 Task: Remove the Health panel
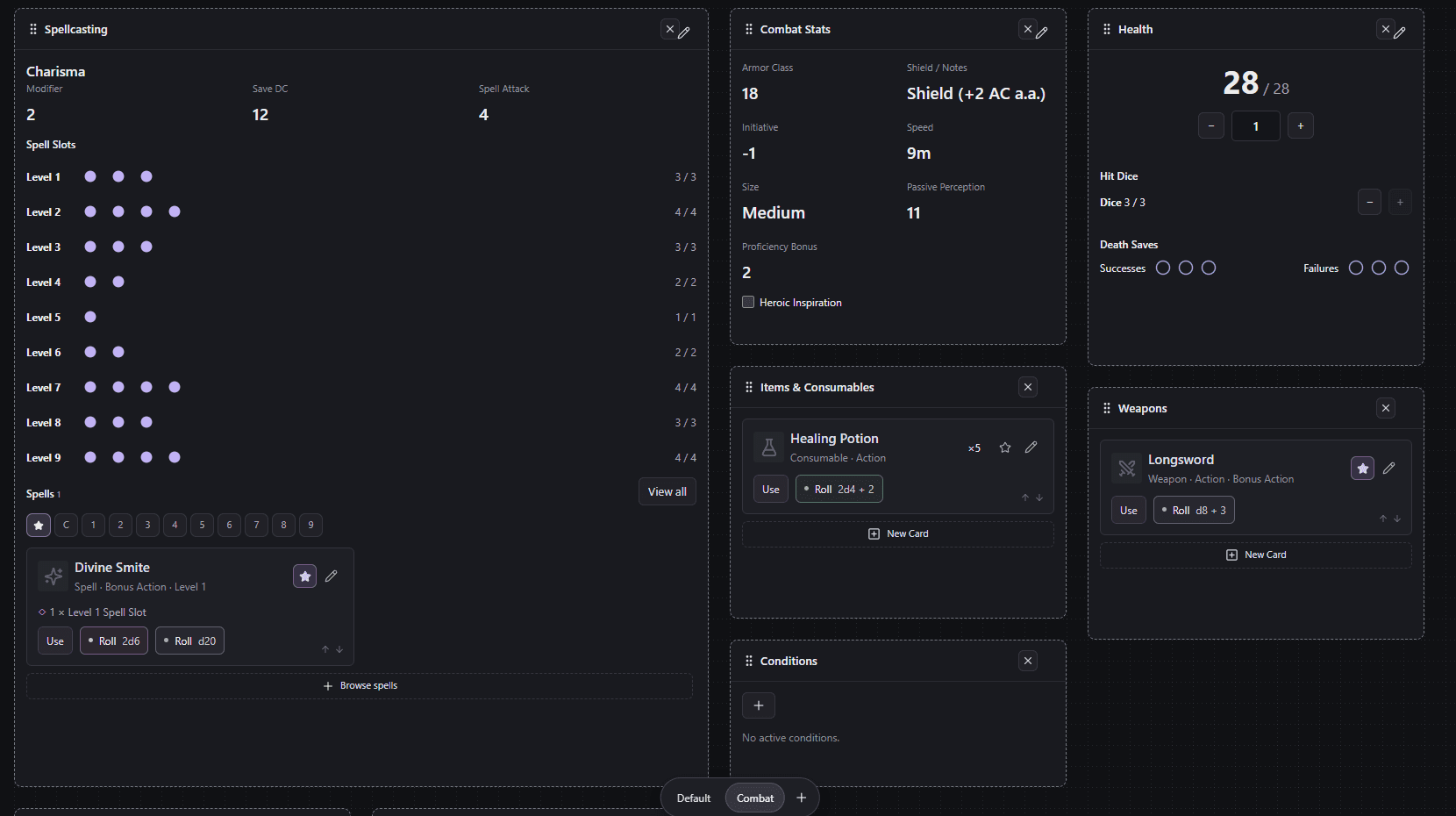pyautogui.click(x=1386, y=29)
